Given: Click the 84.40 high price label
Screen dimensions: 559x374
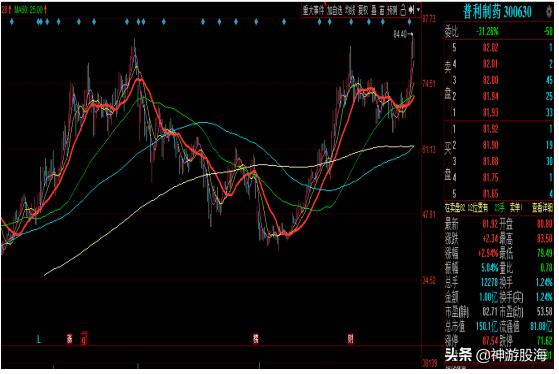Looking at the screenshot, I should [x=400, y=35].
